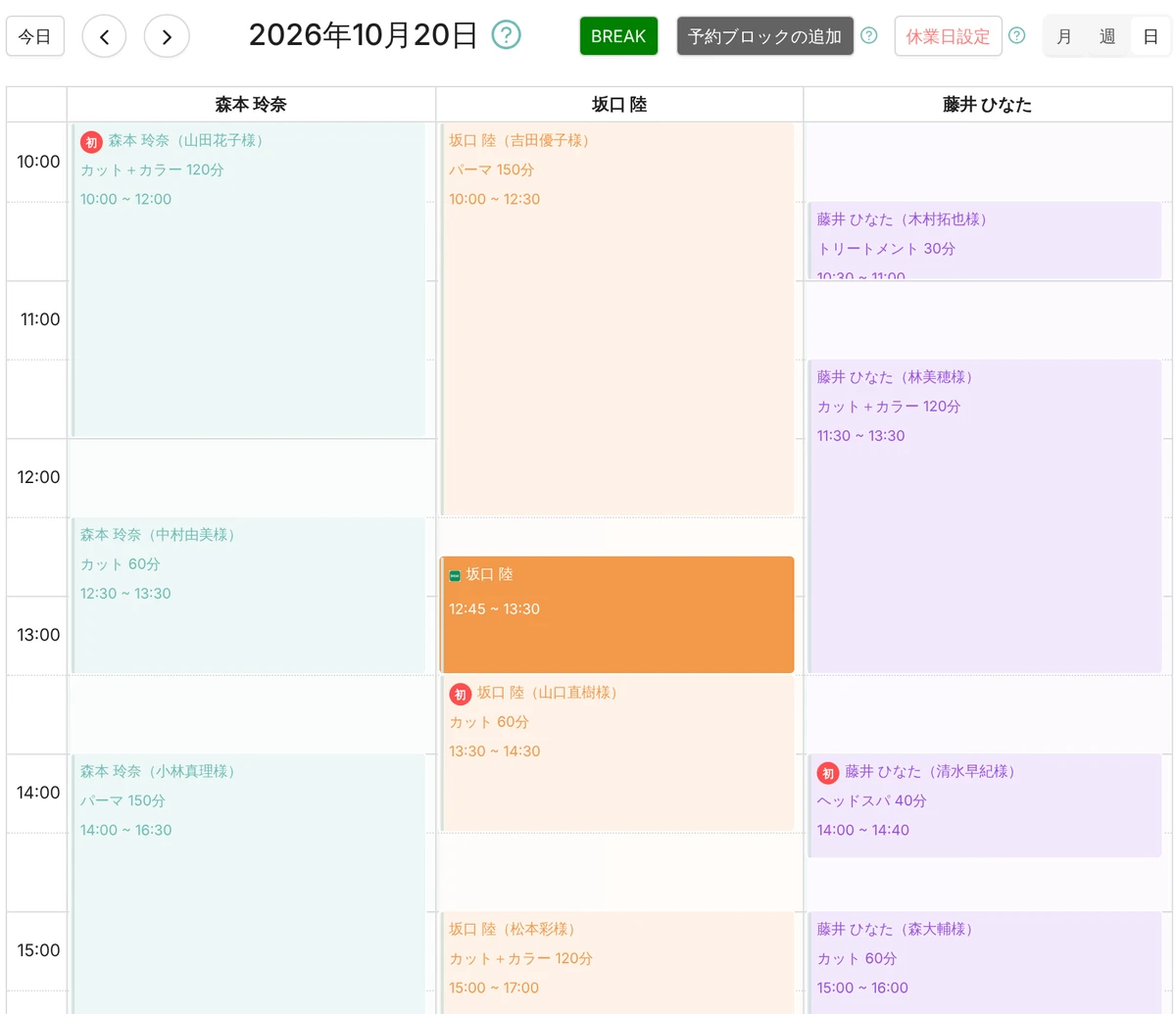Go to the previous day arrow
Image resolution: width=1176 pixels, height=1014 pixels.
pos(105,37)
